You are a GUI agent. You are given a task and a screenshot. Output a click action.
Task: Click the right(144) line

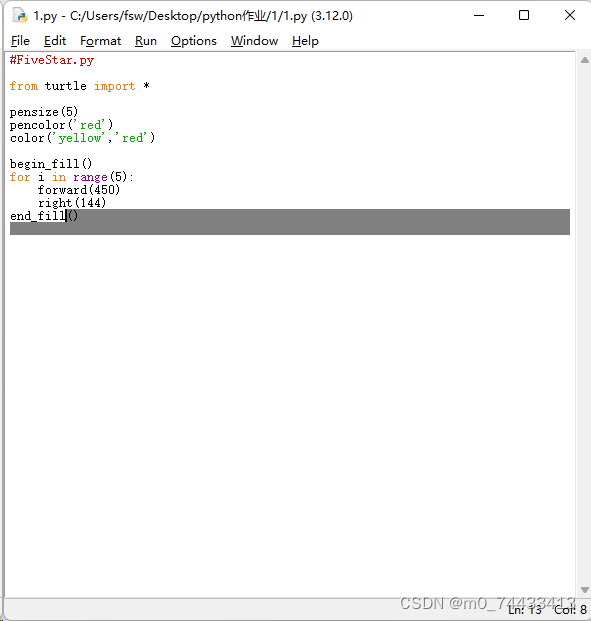click(x=72, y=203)
